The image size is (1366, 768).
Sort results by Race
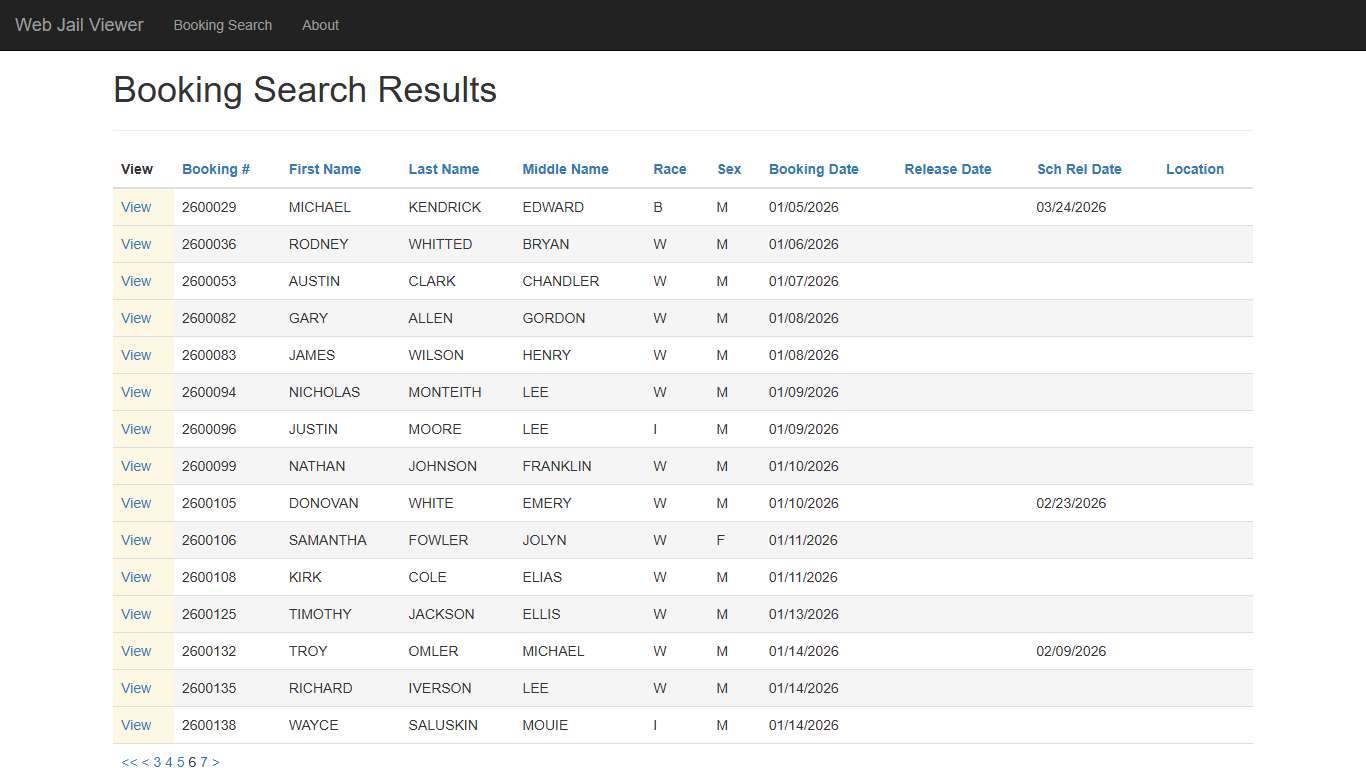(x=670, y=169)
